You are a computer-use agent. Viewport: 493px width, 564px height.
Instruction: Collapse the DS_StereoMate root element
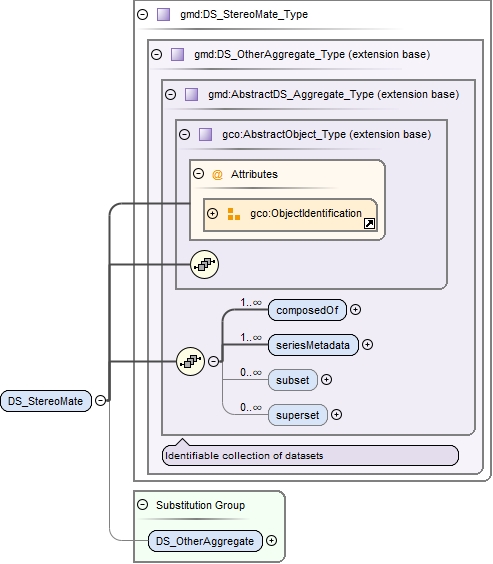click(x=101, y=400)
